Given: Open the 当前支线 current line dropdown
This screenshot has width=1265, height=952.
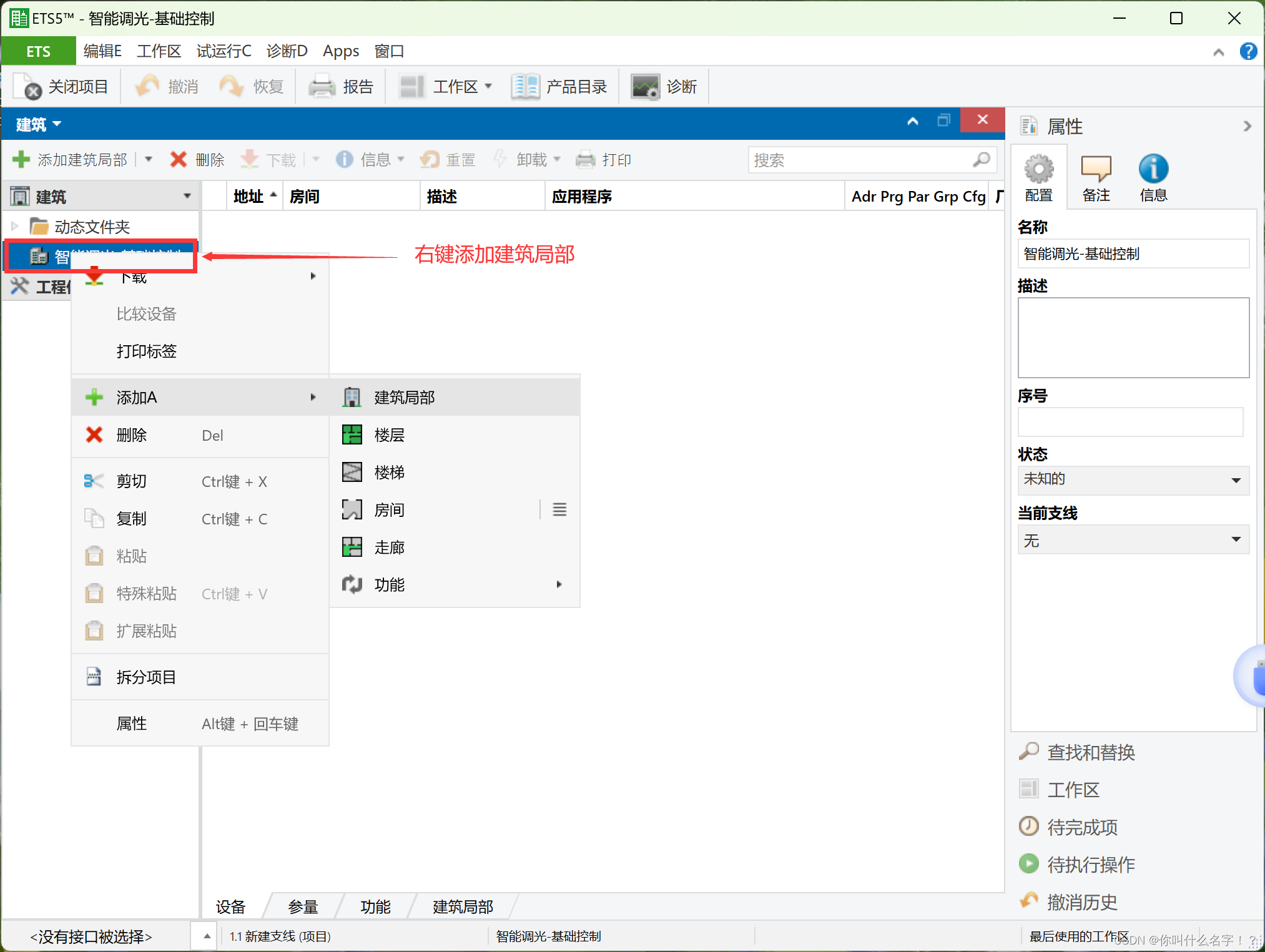Looking at the screenshot, I should (x=1235, y=539).
